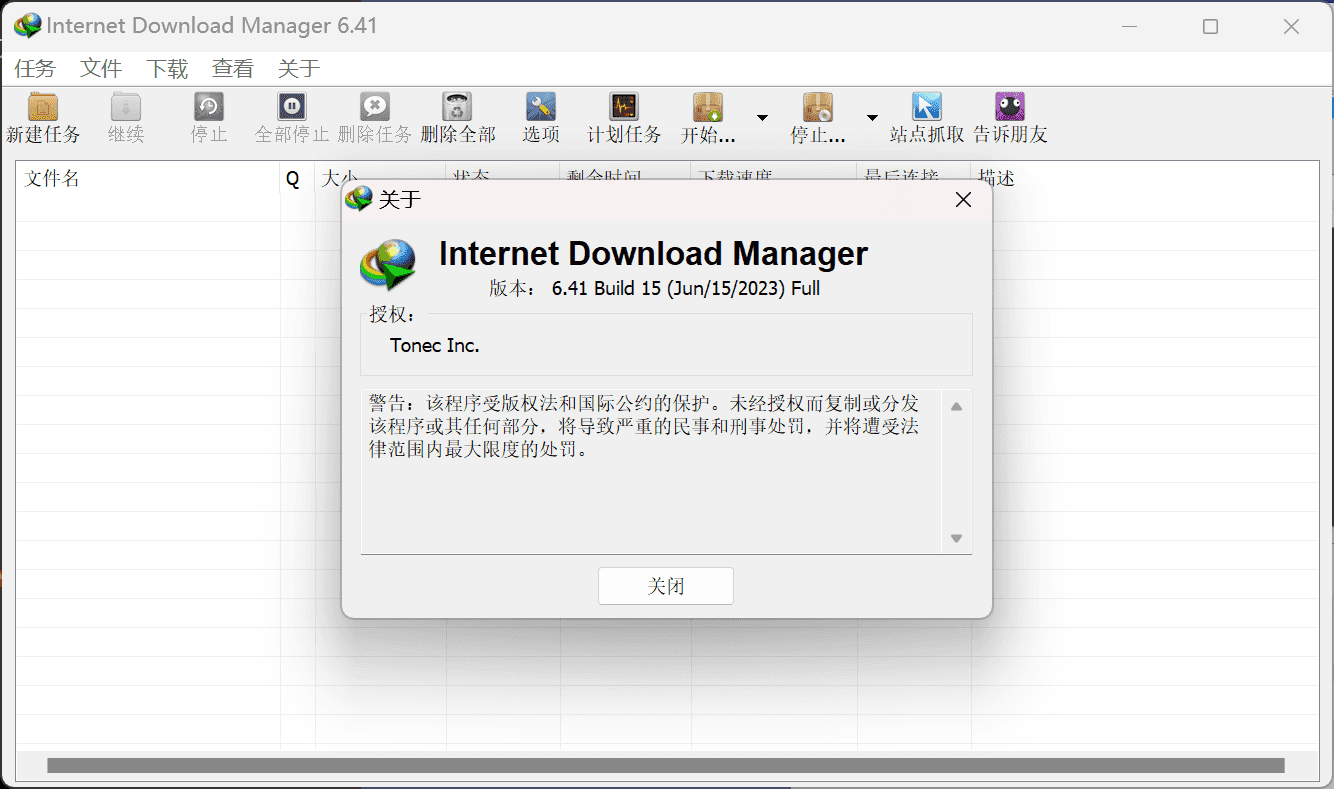
Task: Click the IDM icon in the 关于 dialog title
Action: click(358, 199)
